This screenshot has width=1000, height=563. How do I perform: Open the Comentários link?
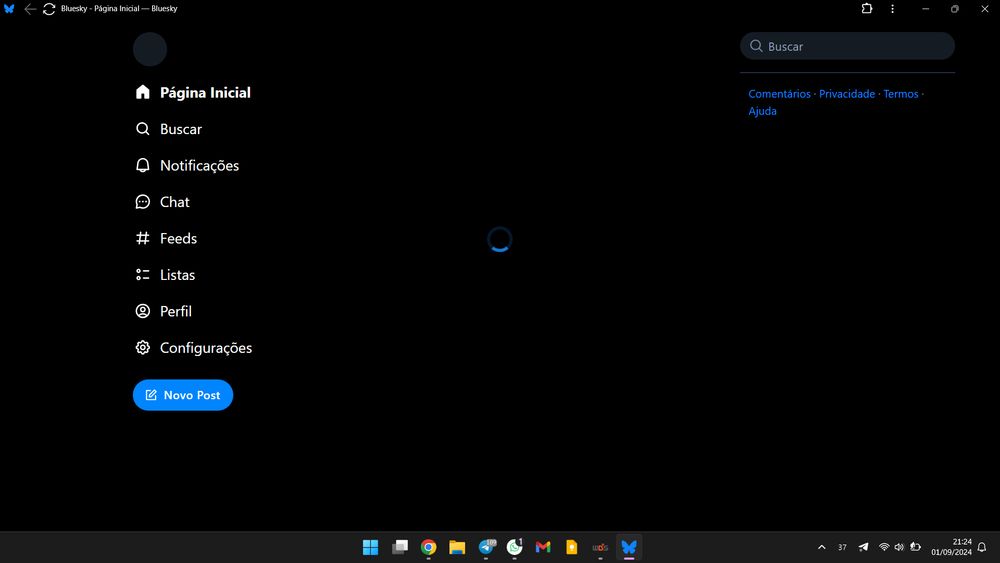(x=779, y=94)
